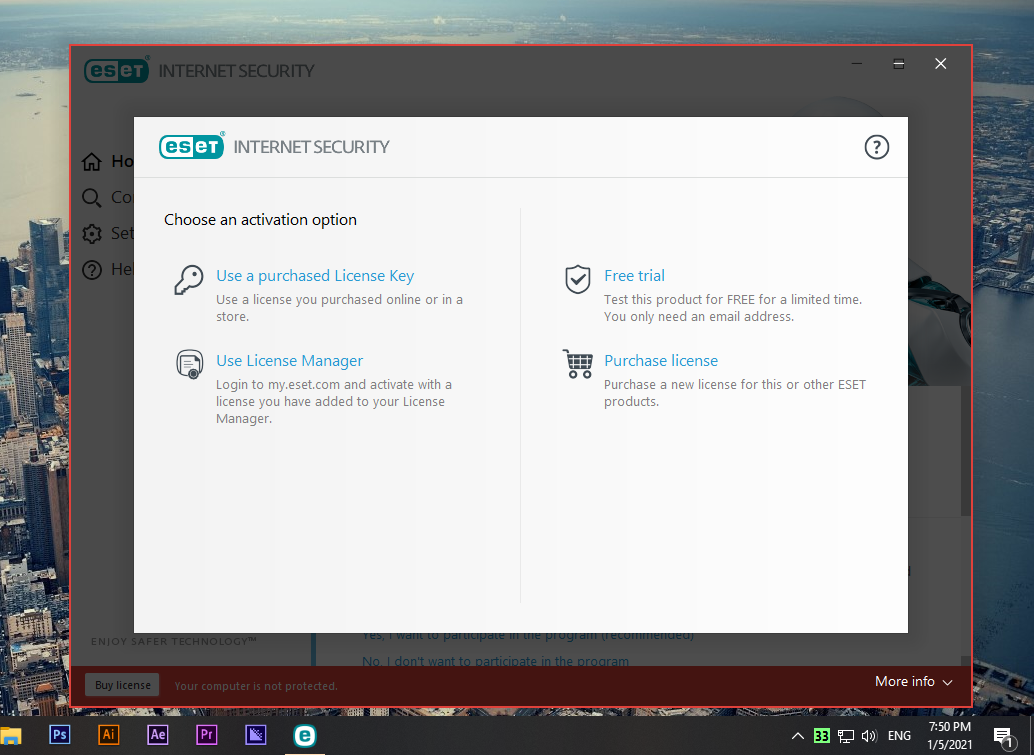1034x755 pixels.
Task: Open the Action Center notification icon
Action: point(1003,737)
